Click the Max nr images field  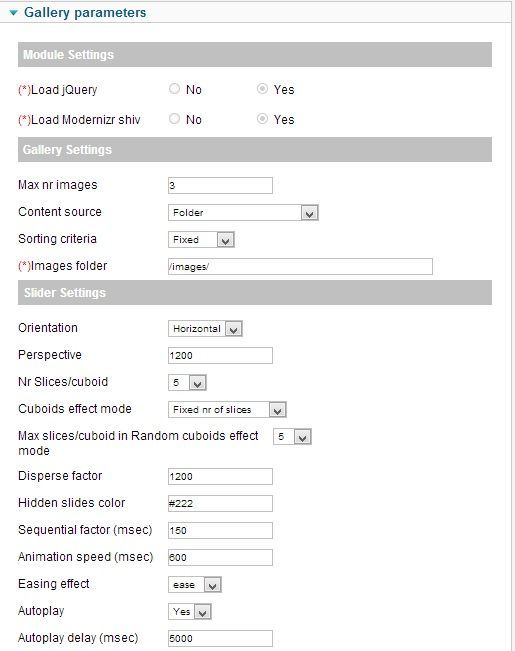pos(220,185)
